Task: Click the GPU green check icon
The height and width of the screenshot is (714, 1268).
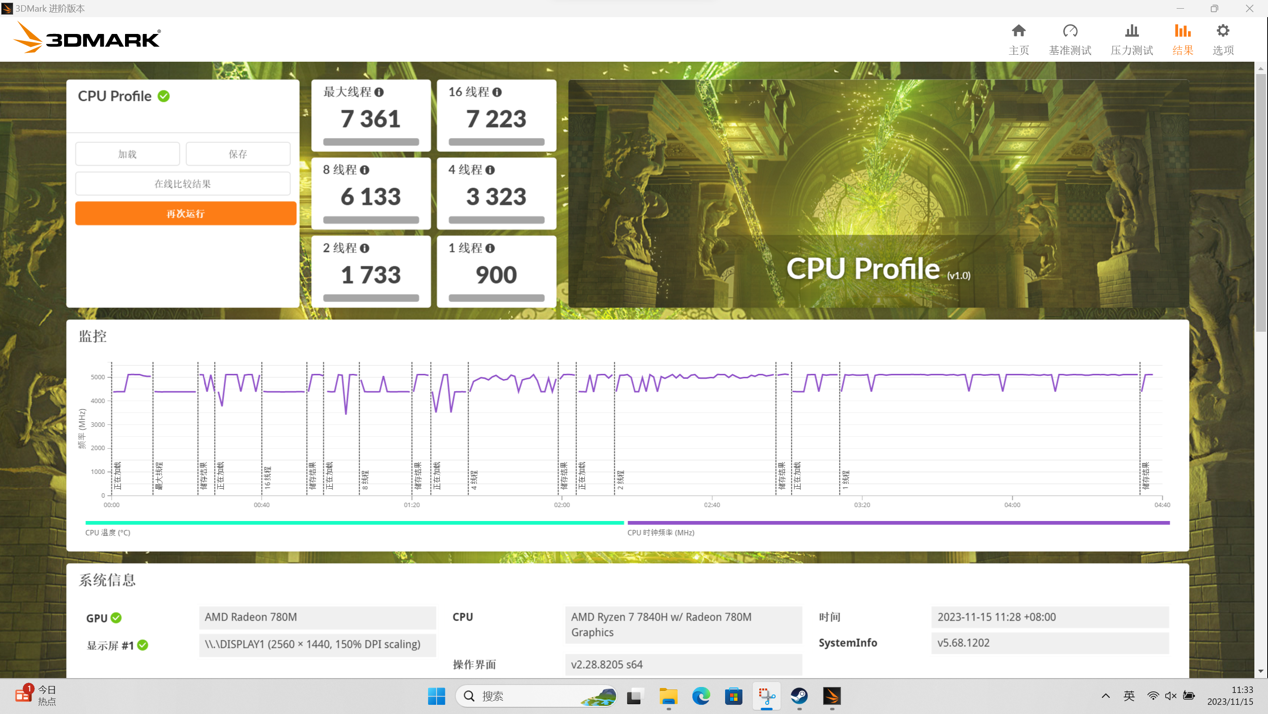Action: [116, 618]
